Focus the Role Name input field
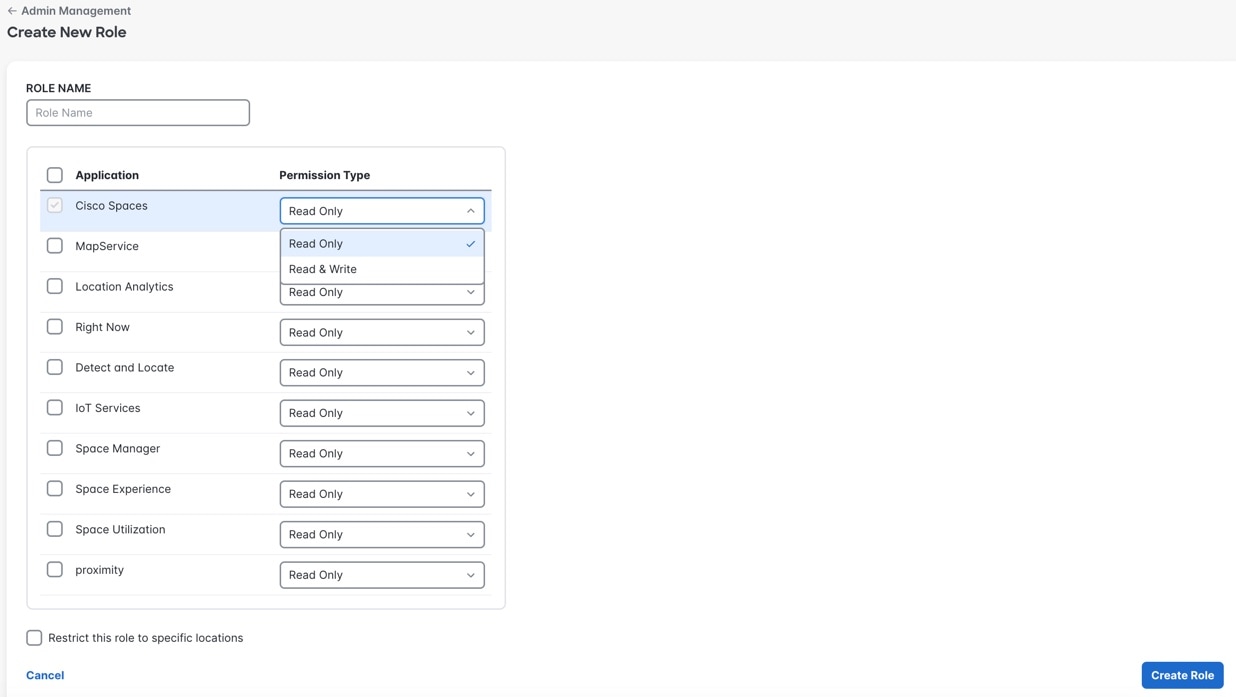1236x697 pixels. pyautogui.click(x=138, y=113)
